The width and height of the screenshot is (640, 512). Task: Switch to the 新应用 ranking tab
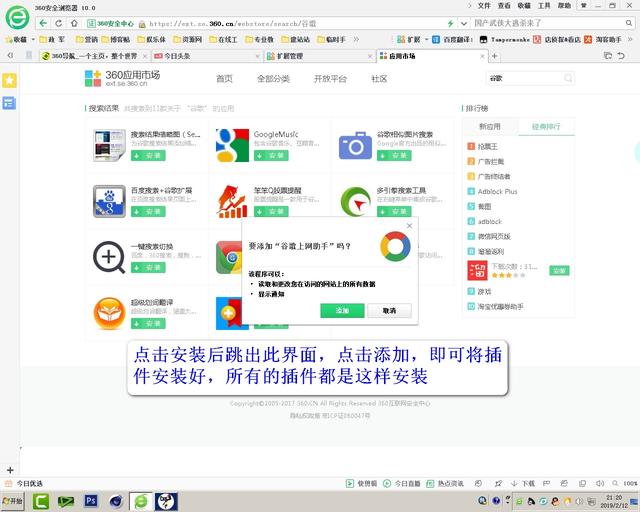[490, 127]
